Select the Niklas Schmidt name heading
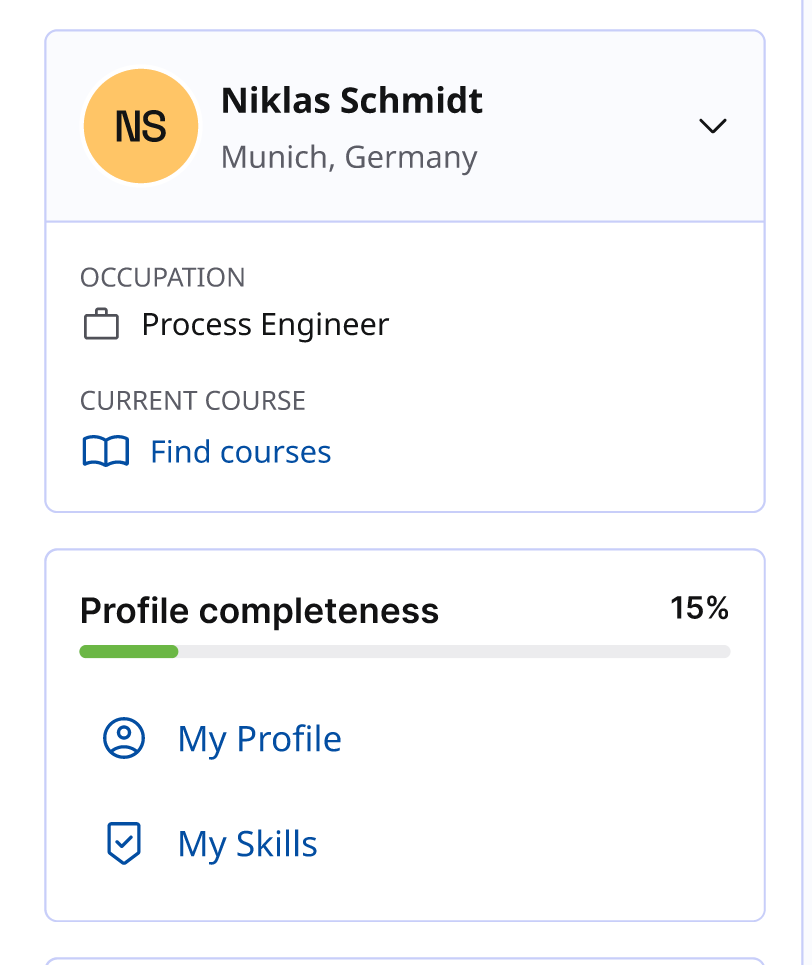Screen dimensions: 812x965 352,101
